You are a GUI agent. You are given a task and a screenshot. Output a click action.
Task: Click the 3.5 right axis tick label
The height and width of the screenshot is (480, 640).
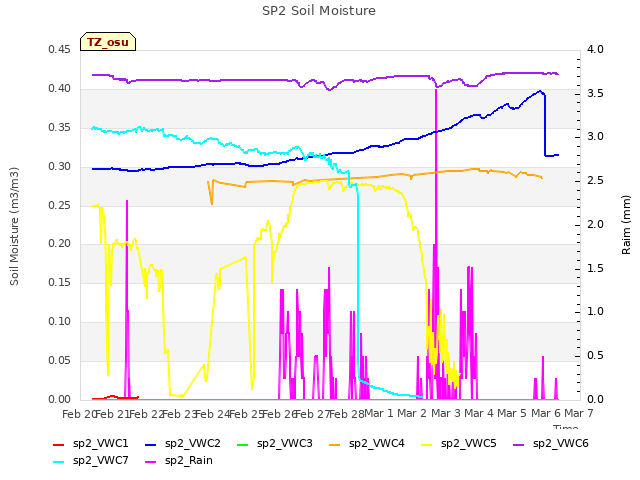[595, 93]
